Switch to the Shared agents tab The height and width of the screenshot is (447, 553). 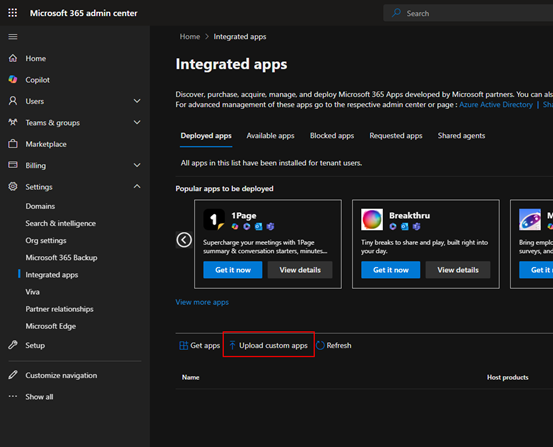pos(461,136)
